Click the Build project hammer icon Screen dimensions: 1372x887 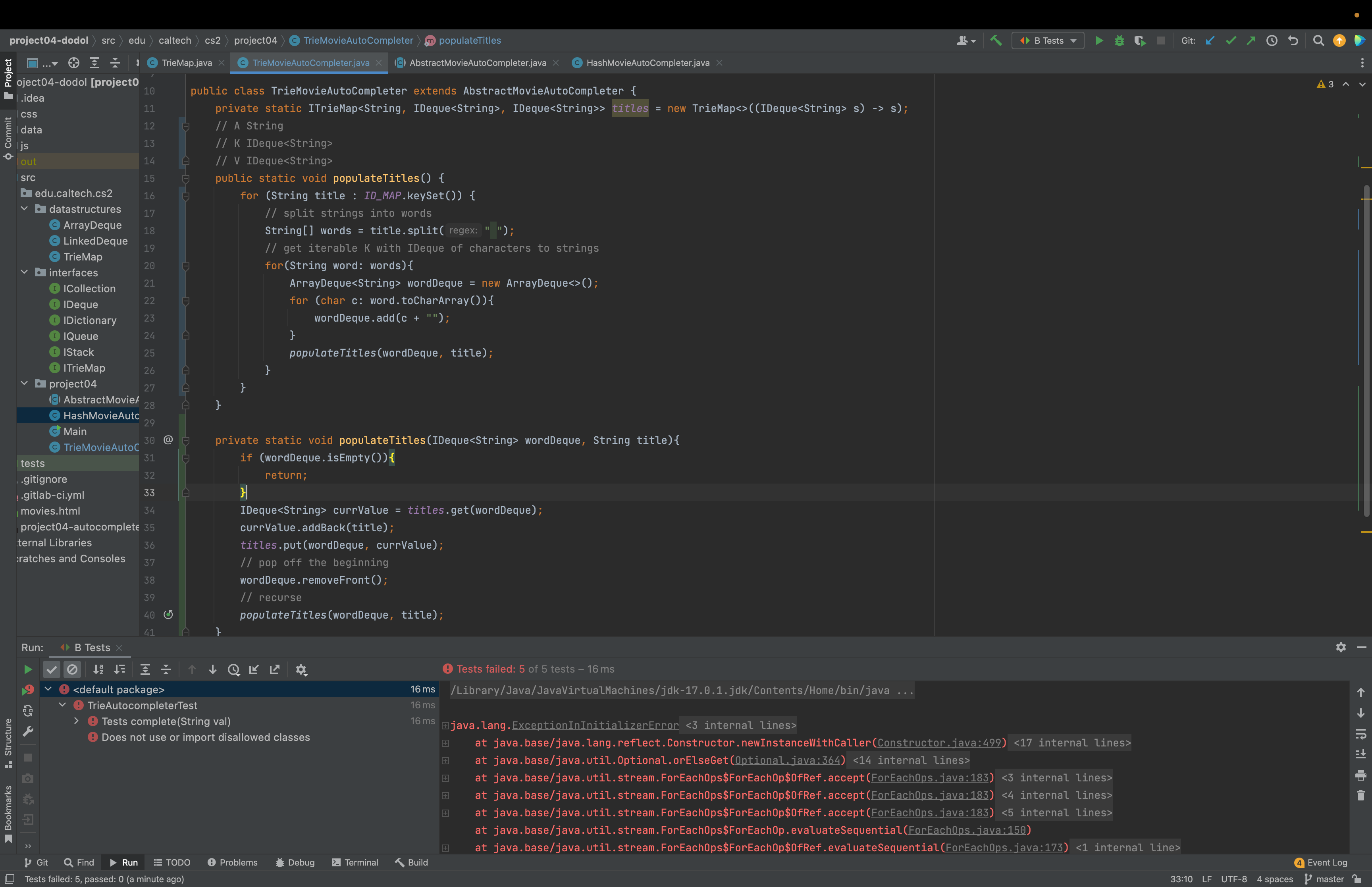(996, 40)
